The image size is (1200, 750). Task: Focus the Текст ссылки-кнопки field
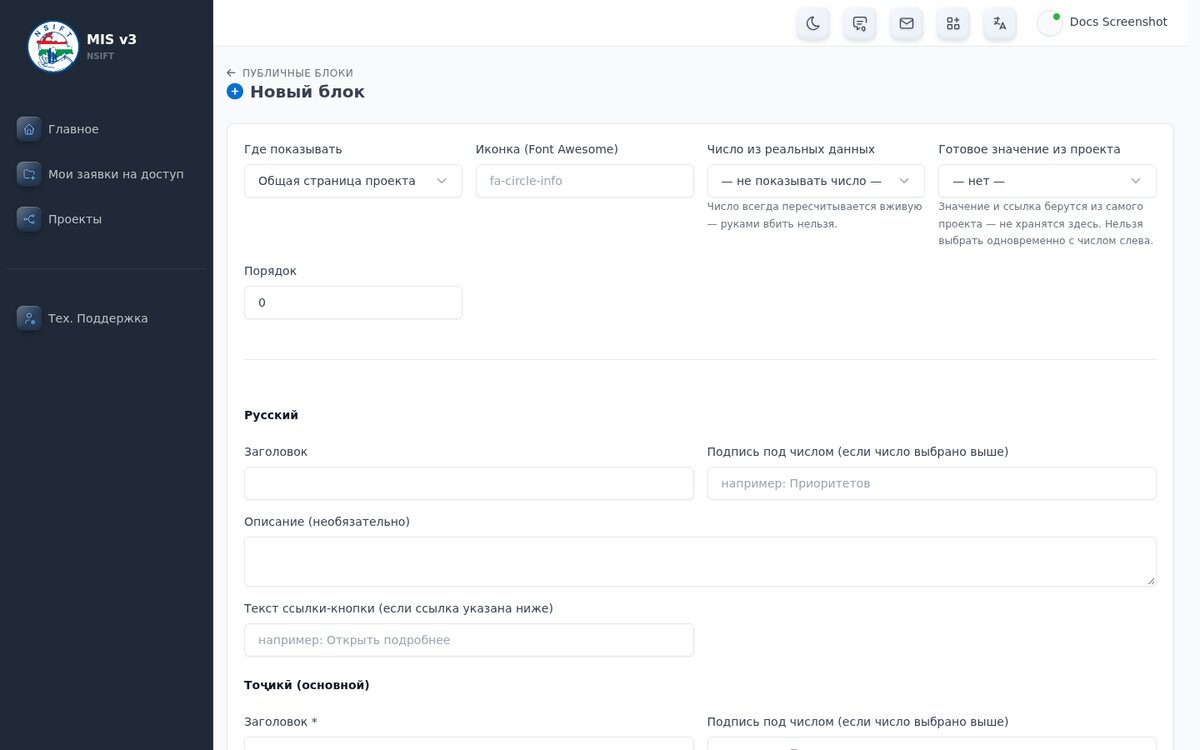click(x=469, y=640)
